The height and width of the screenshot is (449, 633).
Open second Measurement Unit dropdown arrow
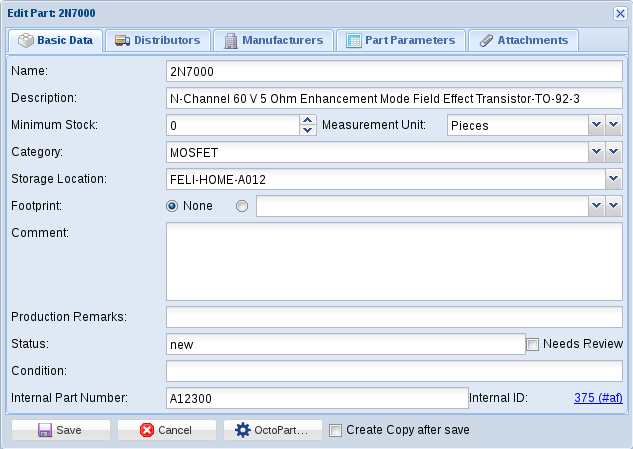(x=614, y=125)
